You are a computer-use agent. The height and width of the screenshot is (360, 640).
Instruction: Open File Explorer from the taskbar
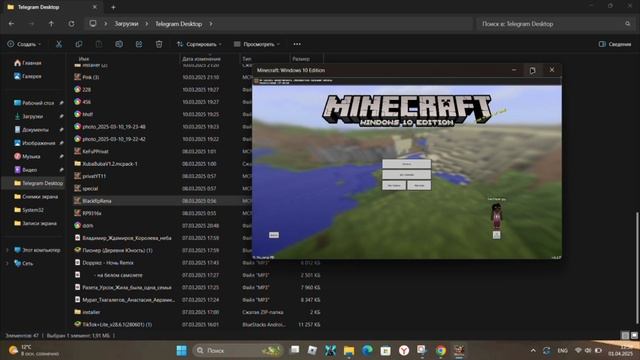click(x=349, y=350)
